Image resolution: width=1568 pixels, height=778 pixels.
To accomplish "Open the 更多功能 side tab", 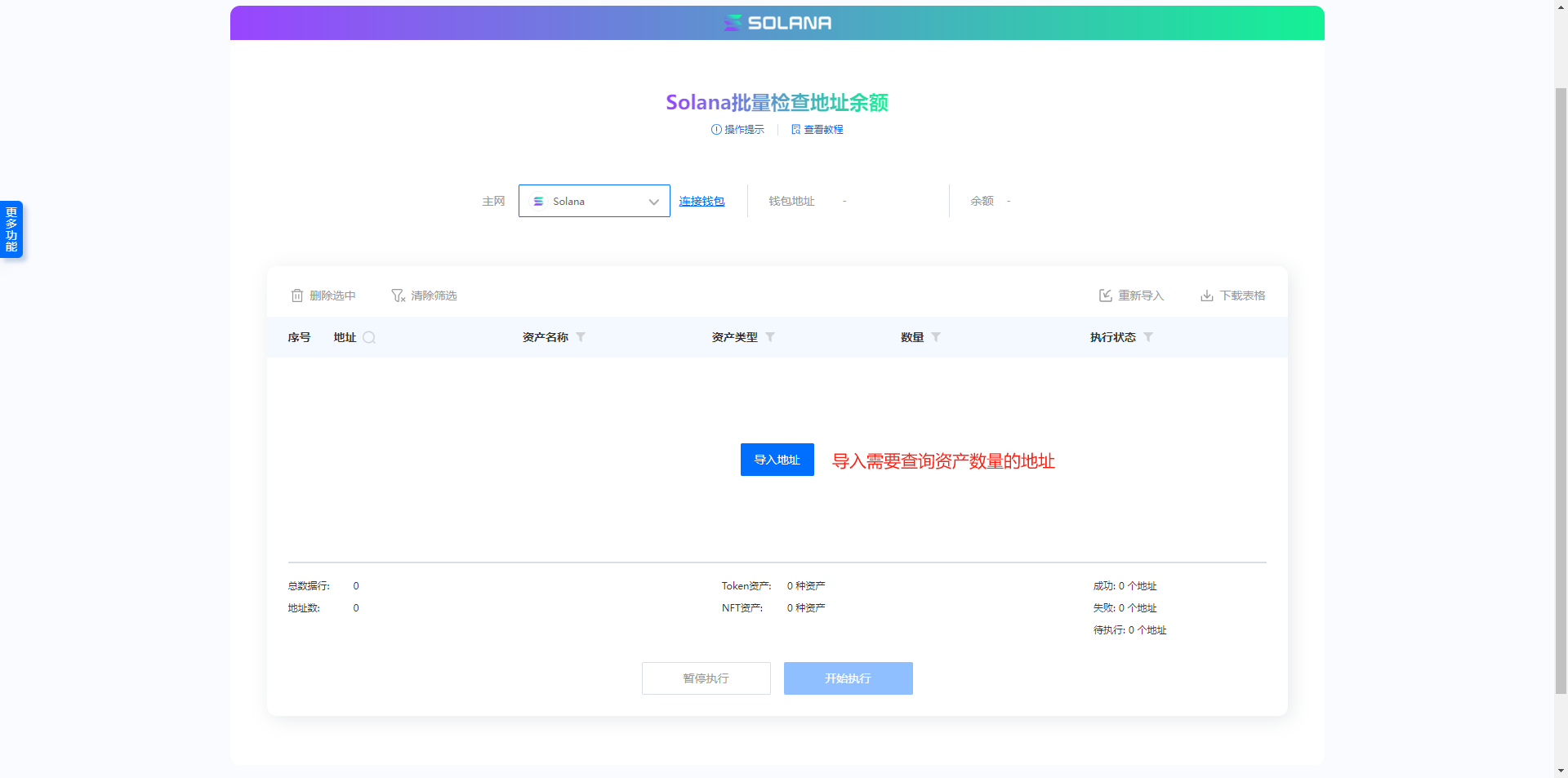I will coord(11,229).
